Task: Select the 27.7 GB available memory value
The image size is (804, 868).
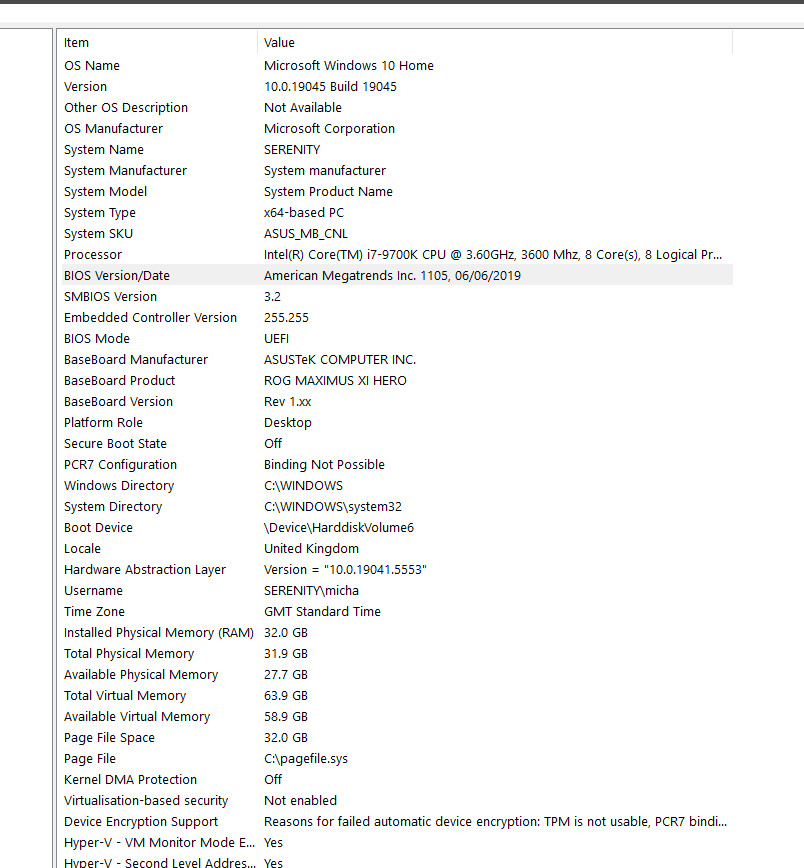Action: 286,675
